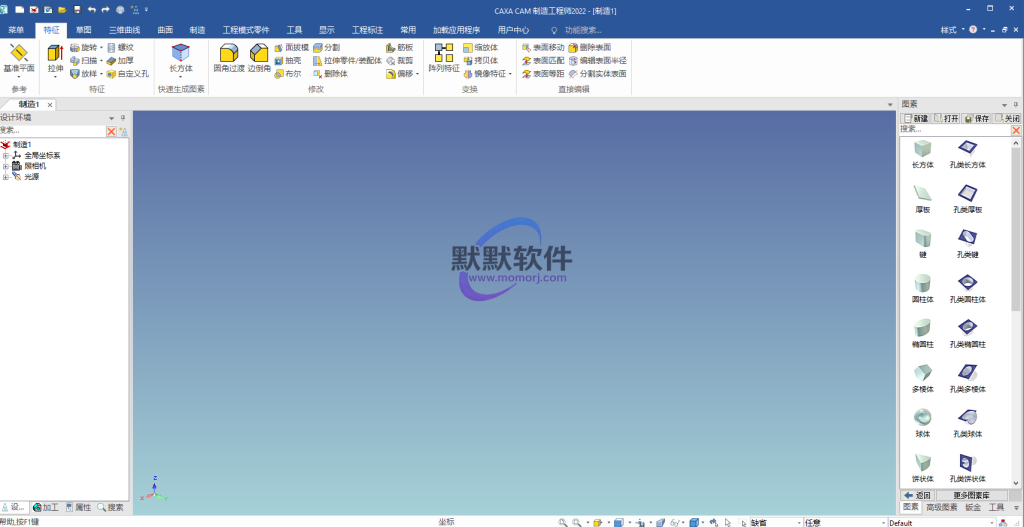1024x527 pixels.
Task: Select the 基准平面 datum plane icon
Action: click(18, 54)
